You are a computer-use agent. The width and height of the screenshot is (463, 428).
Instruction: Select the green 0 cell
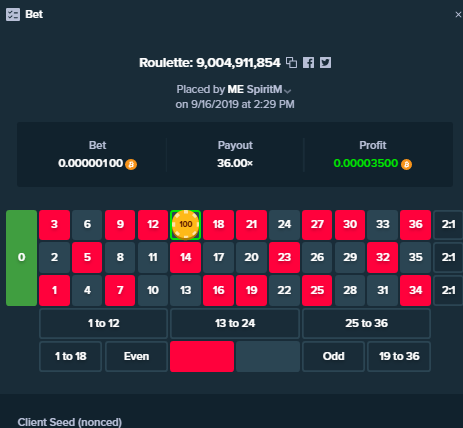21,258
